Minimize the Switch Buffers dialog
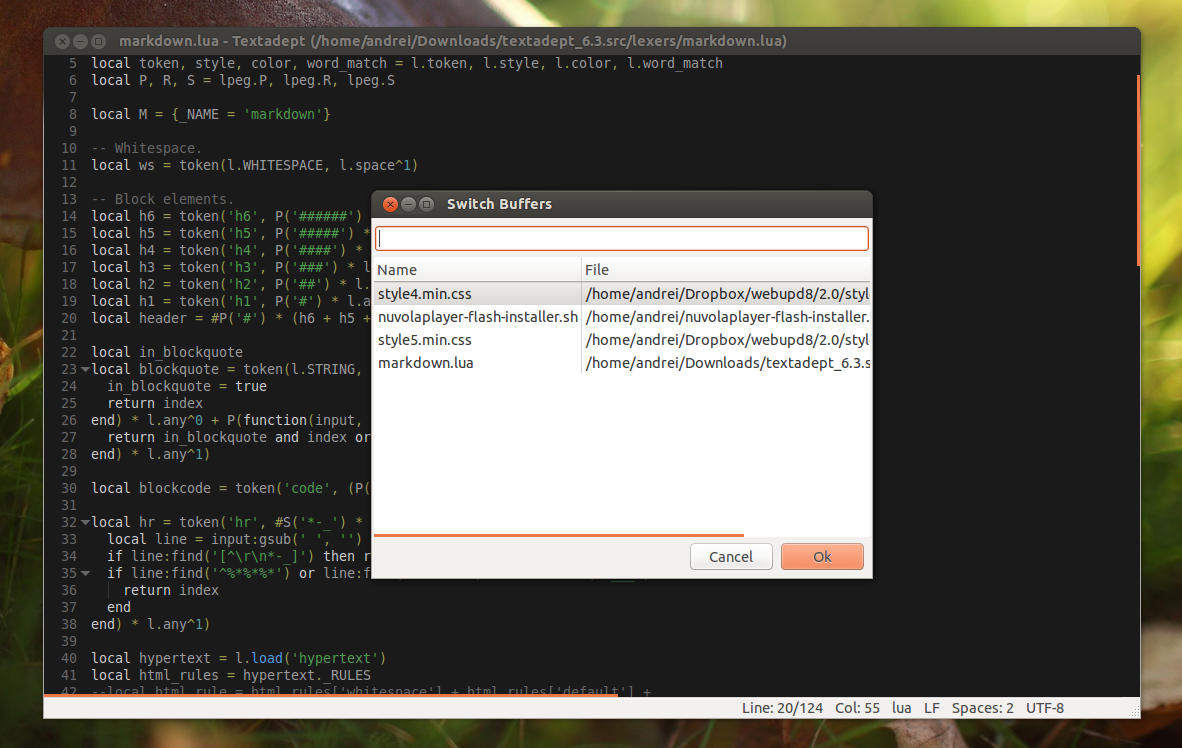 pos(409,204)
